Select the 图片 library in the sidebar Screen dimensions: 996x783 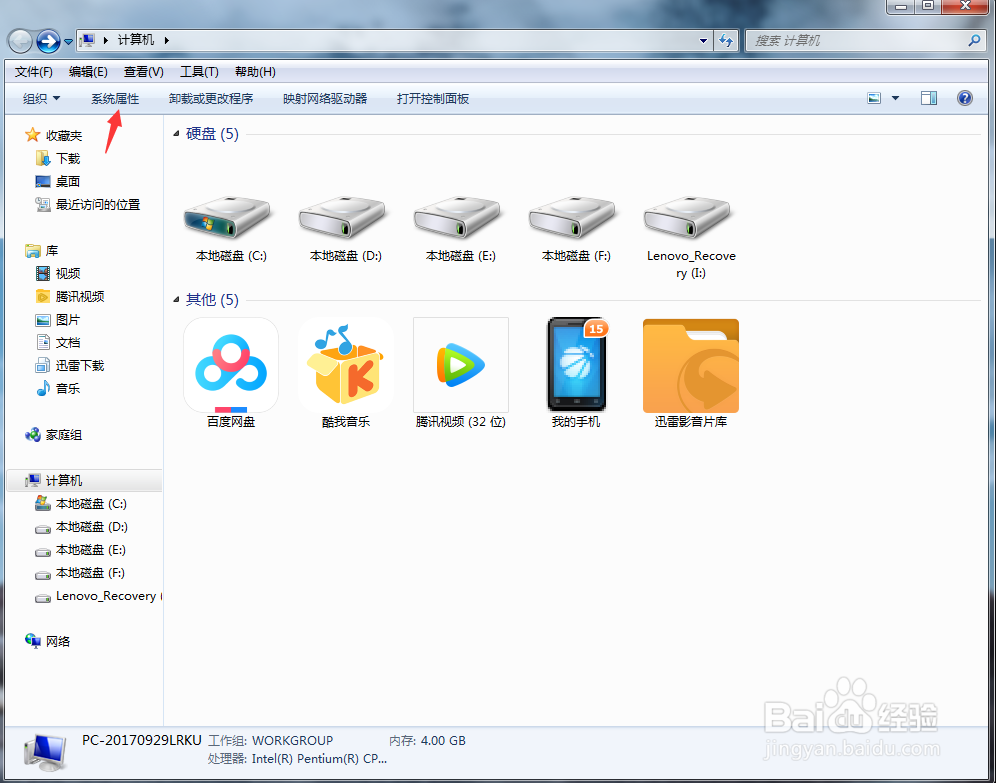click(x=68, y=319)
